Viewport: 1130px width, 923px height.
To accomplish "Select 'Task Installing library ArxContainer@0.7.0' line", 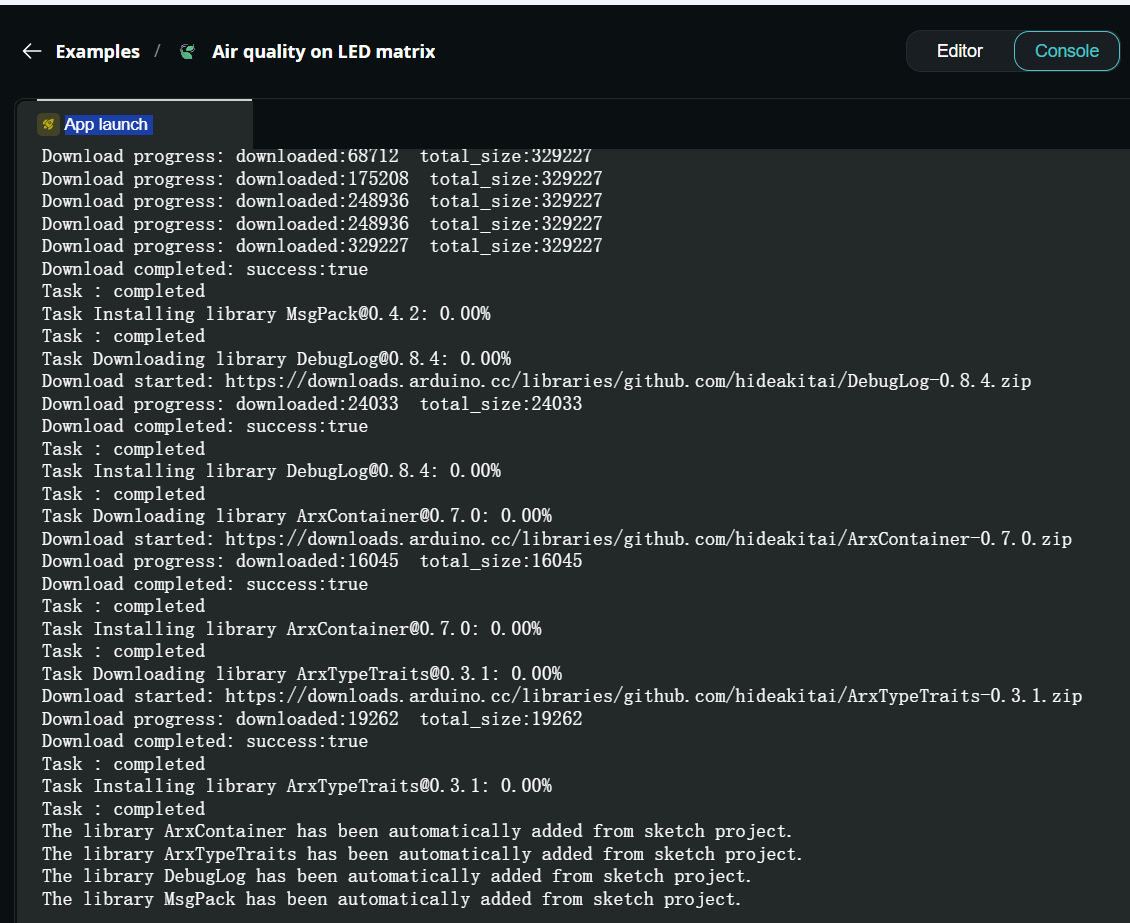I will coord(292,629).
